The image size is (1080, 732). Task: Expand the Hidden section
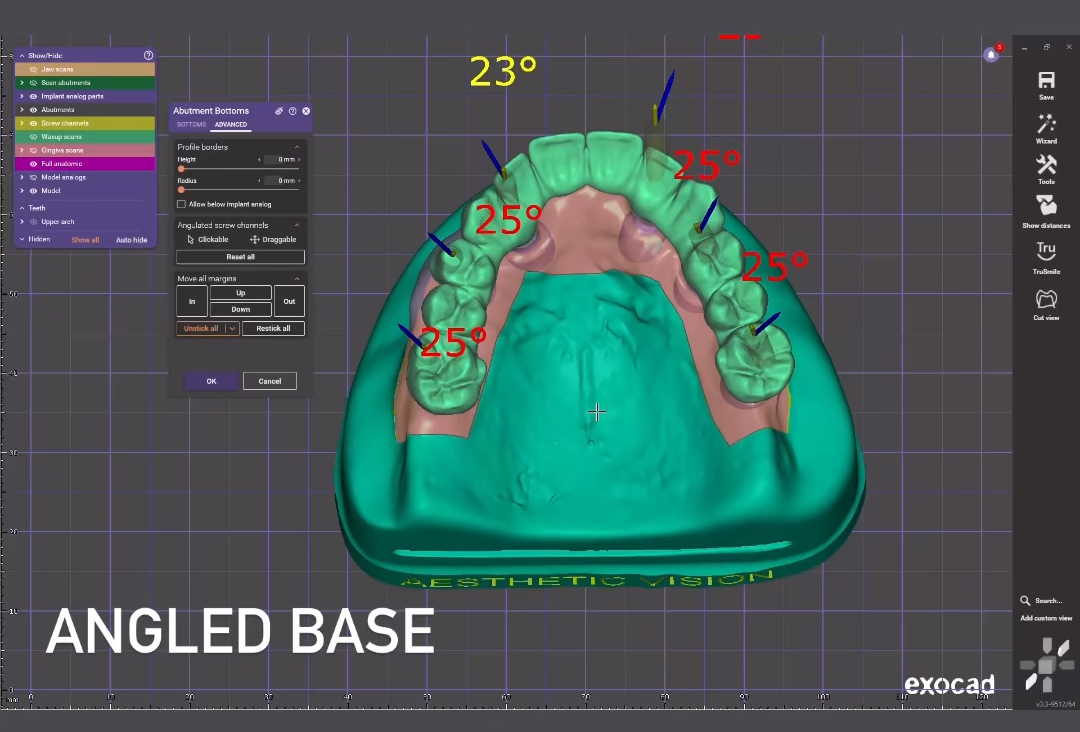point(21,240)
